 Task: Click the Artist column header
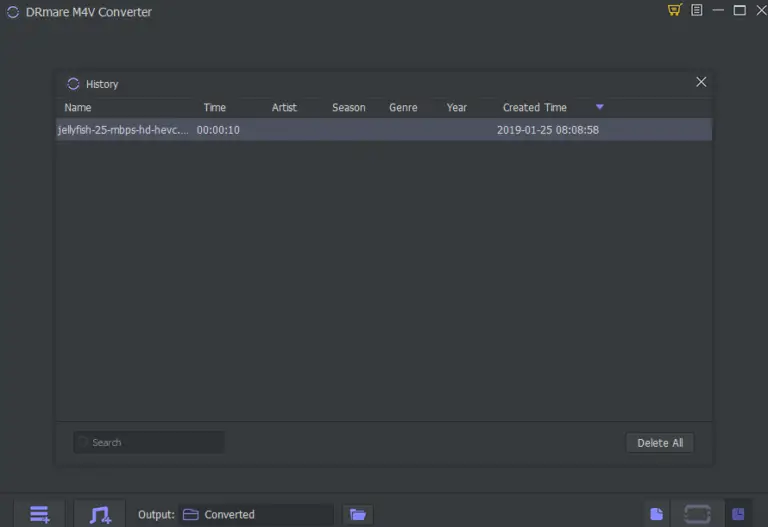[284, 108]
